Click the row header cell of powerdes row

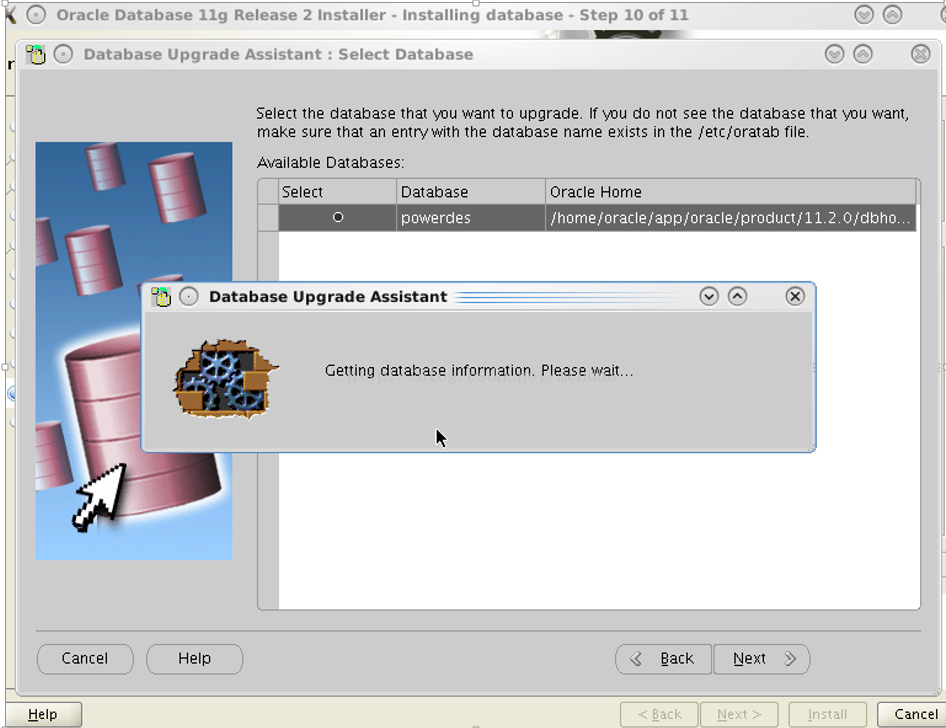(x=268, y=218)
